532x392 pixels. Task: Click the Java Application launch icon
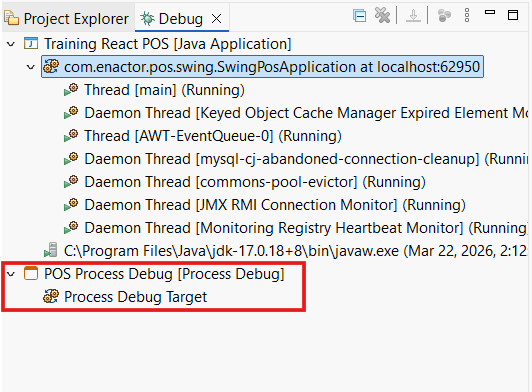31,44
